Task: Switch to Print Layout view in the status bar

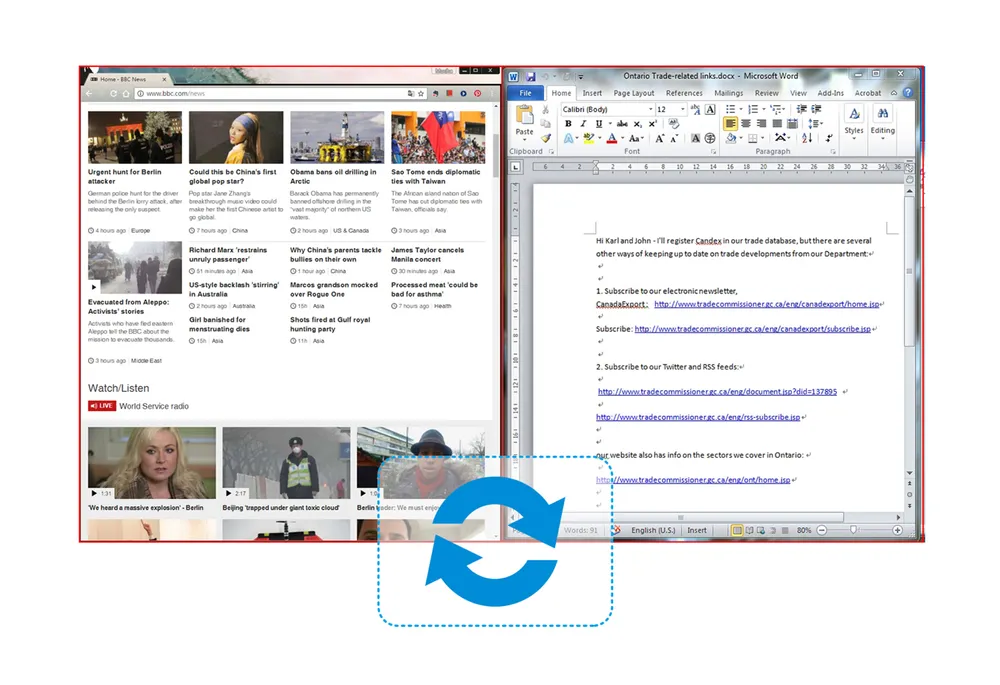Action: [737, 530]
